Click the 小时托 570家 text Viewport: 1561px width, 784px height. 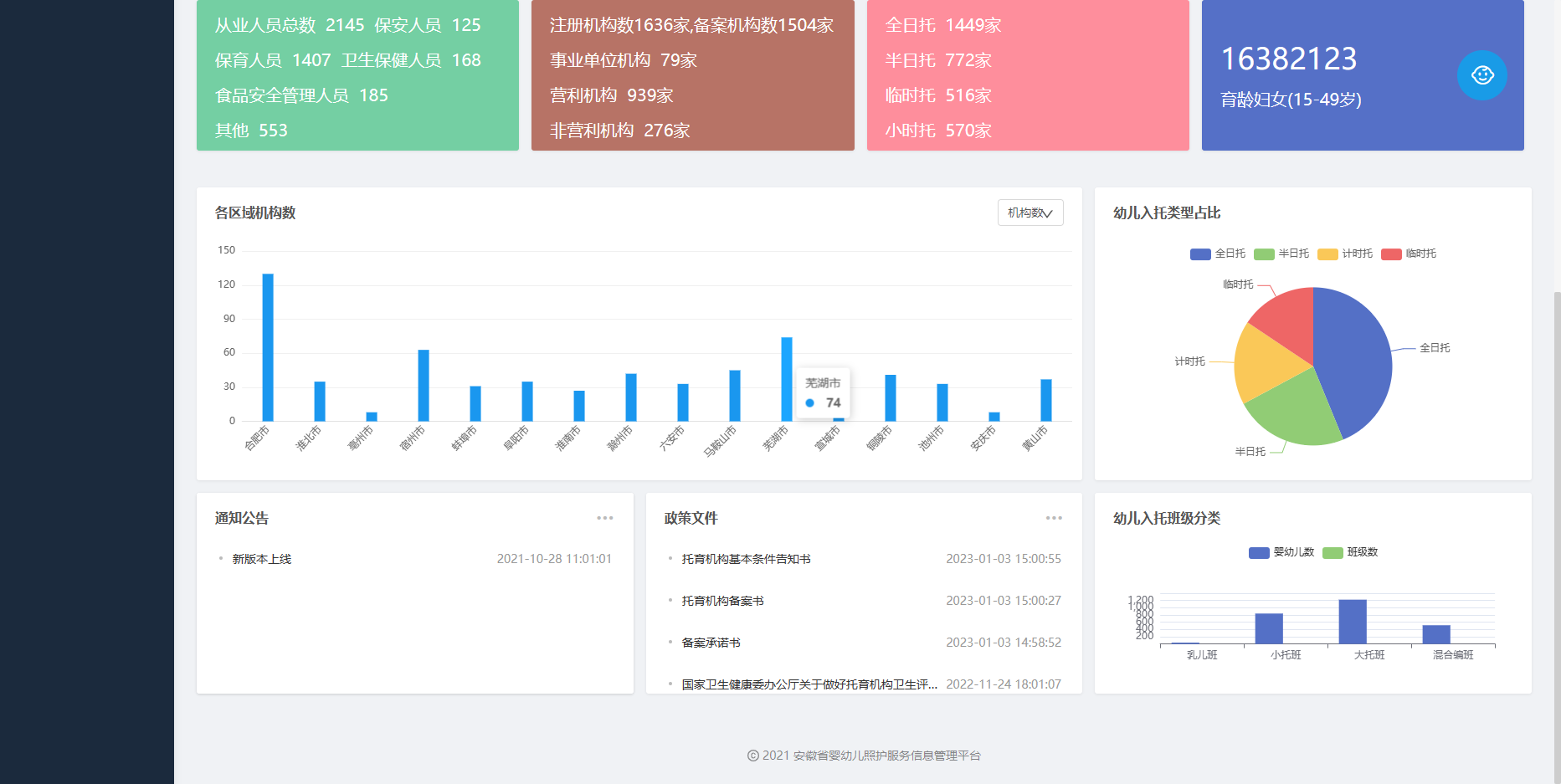[938, 131]
